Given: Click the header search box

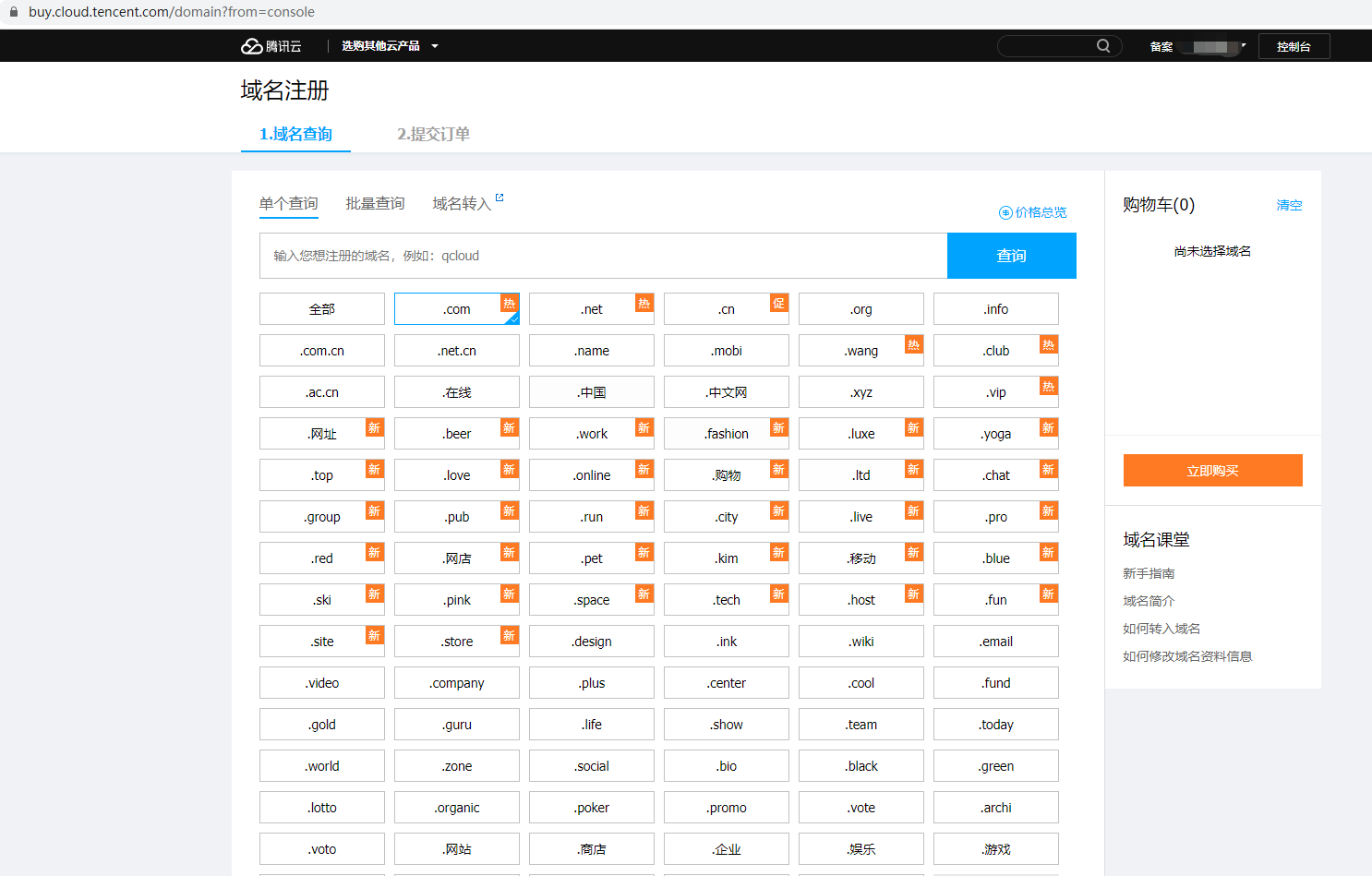Looking at the screenshot, I should pyautogui.click(x=1059, y=46).
